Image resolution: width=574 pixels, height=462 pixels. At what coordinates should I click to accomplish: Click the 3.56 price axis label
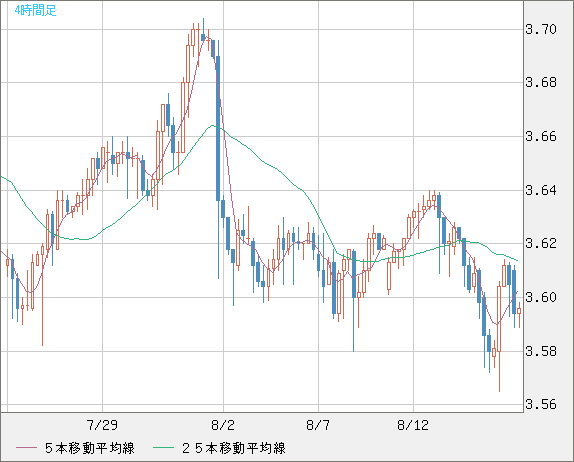pyautogui.click(x=541, y=405)
